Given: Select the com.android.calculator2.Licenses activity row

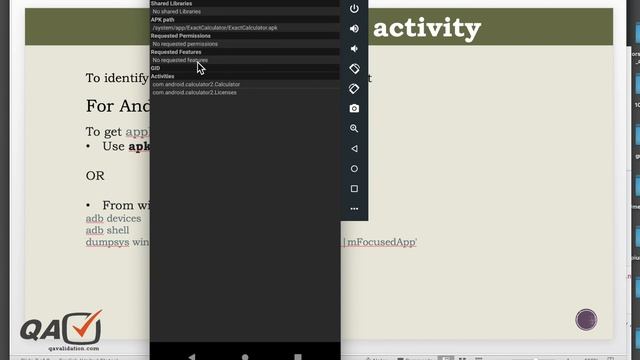Looking at the screenshot, I should click(x=244, y=93).
